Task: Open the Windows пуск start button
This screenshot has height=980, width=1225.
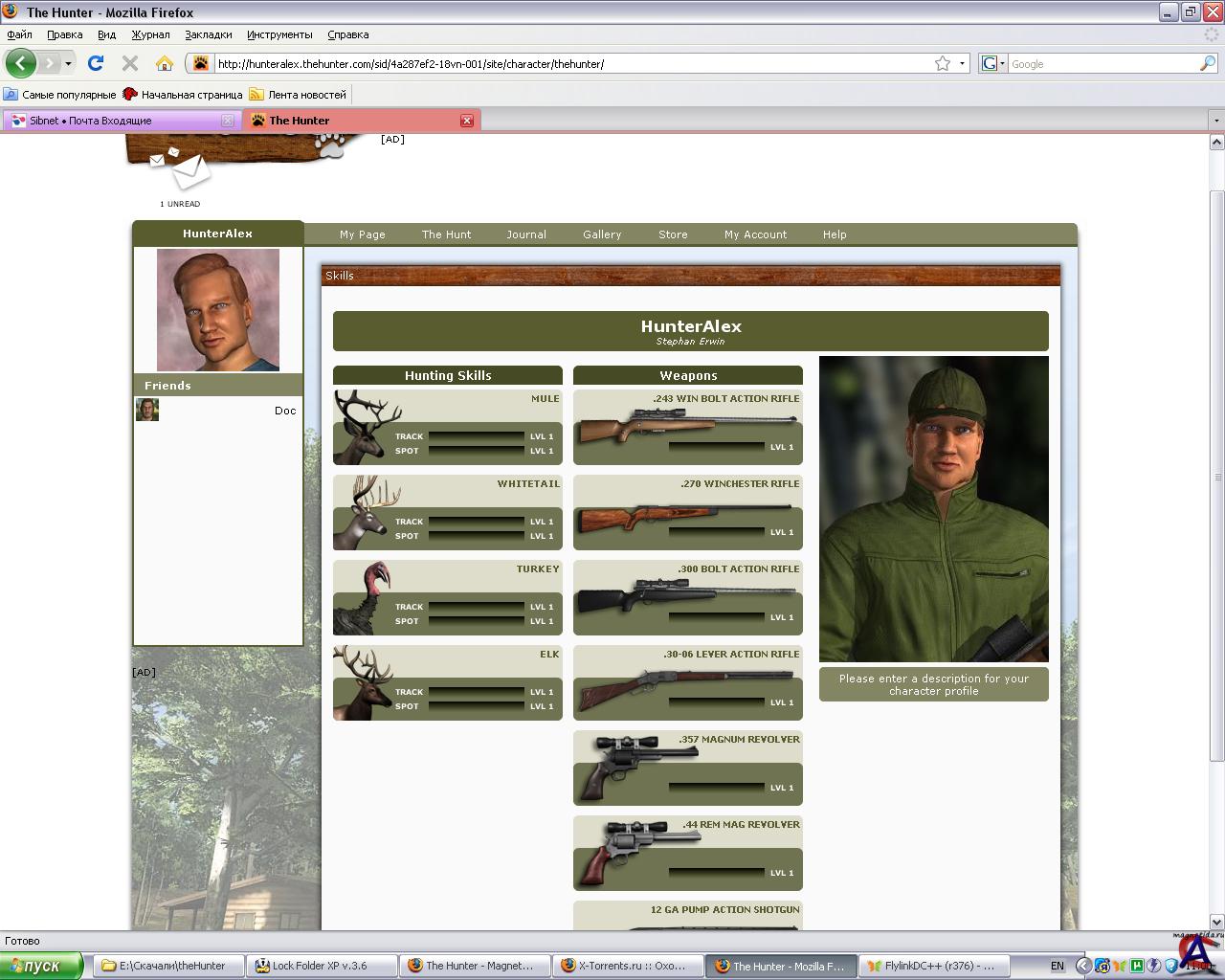Action: pyautogui.click(x=42, y=966)
